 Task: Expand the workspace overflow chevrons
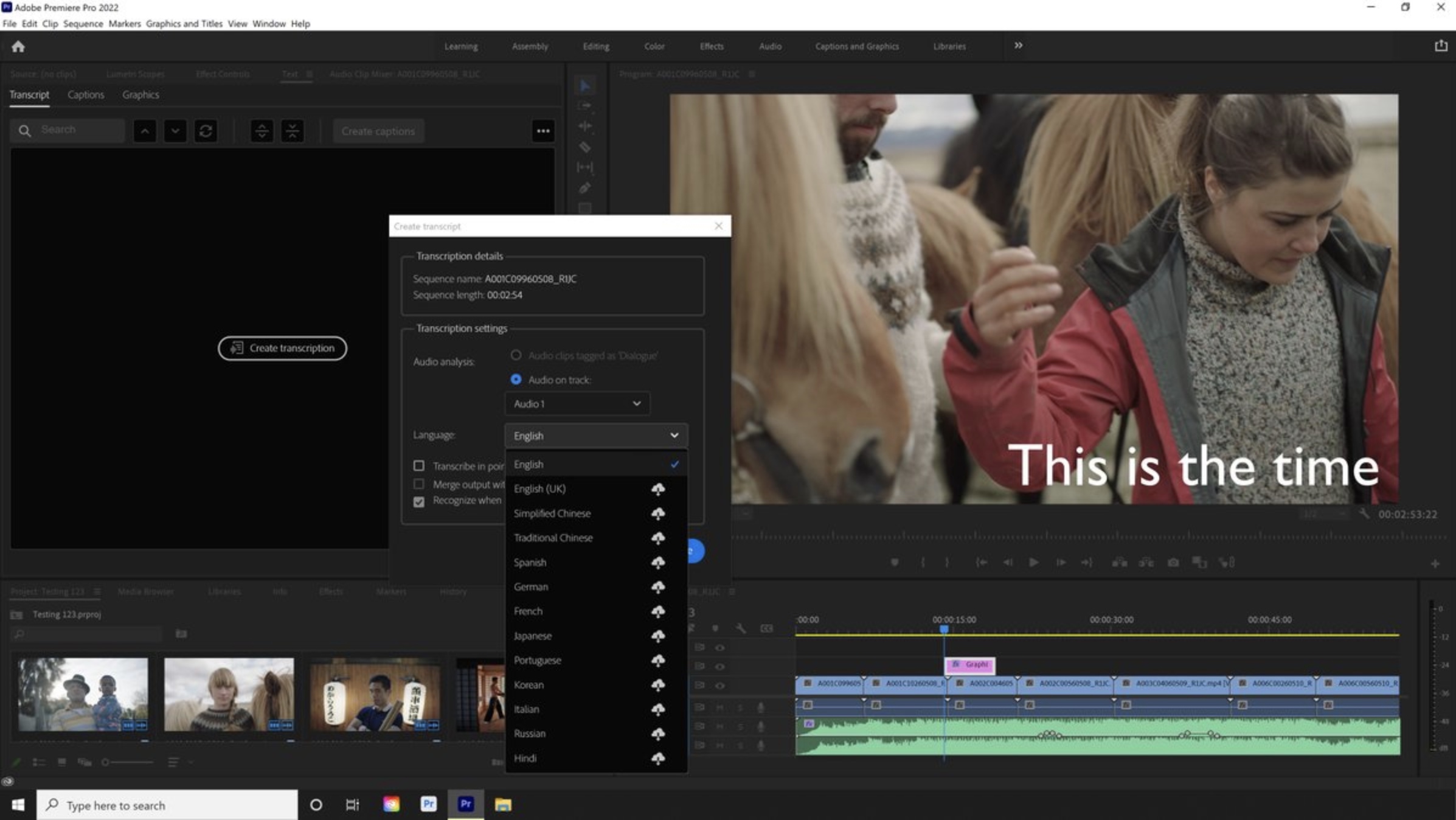(x=1018, y=46)
